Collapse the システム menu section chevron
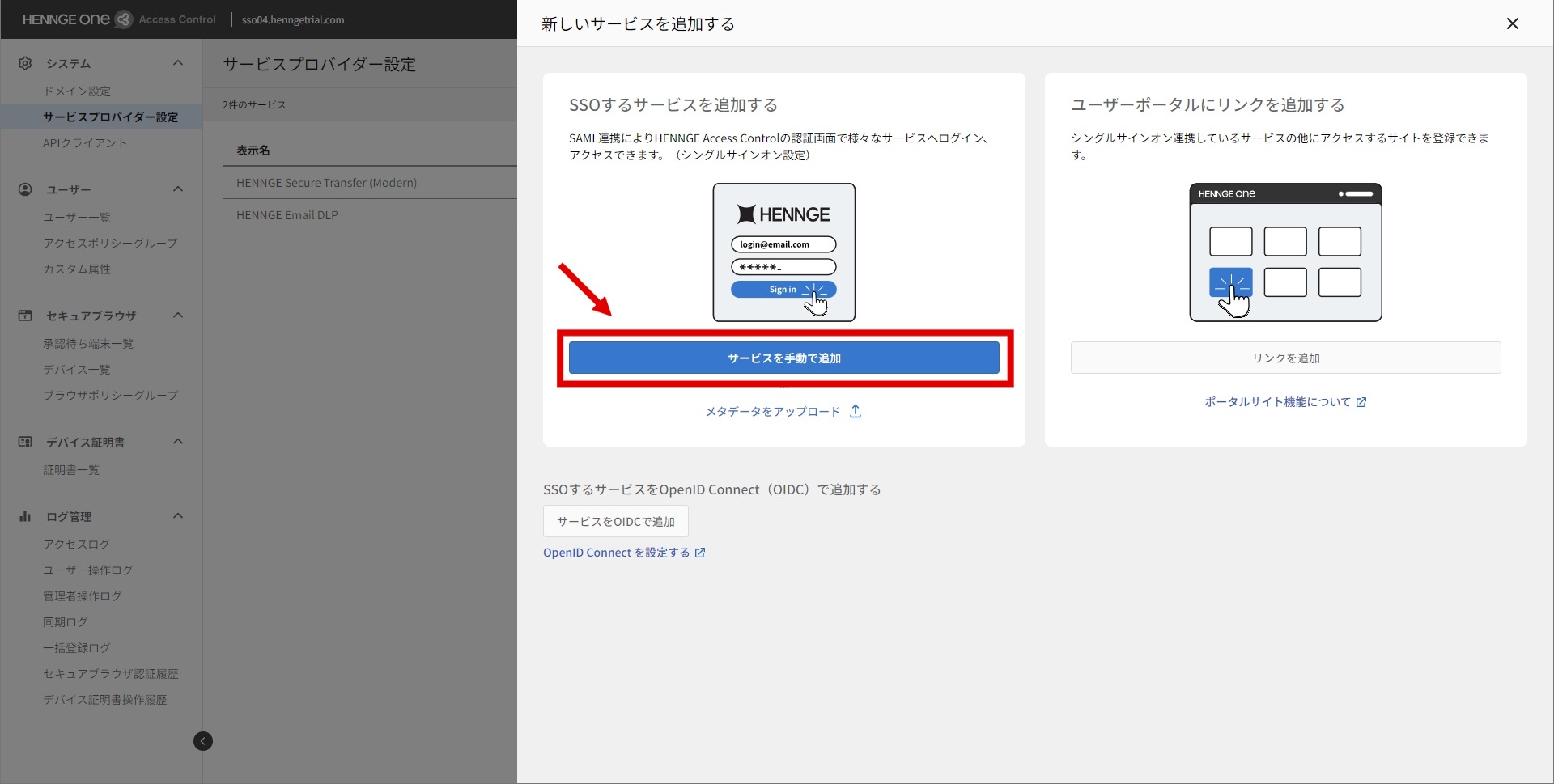This screenshot has width=1554, height=784. click(178, 63)
